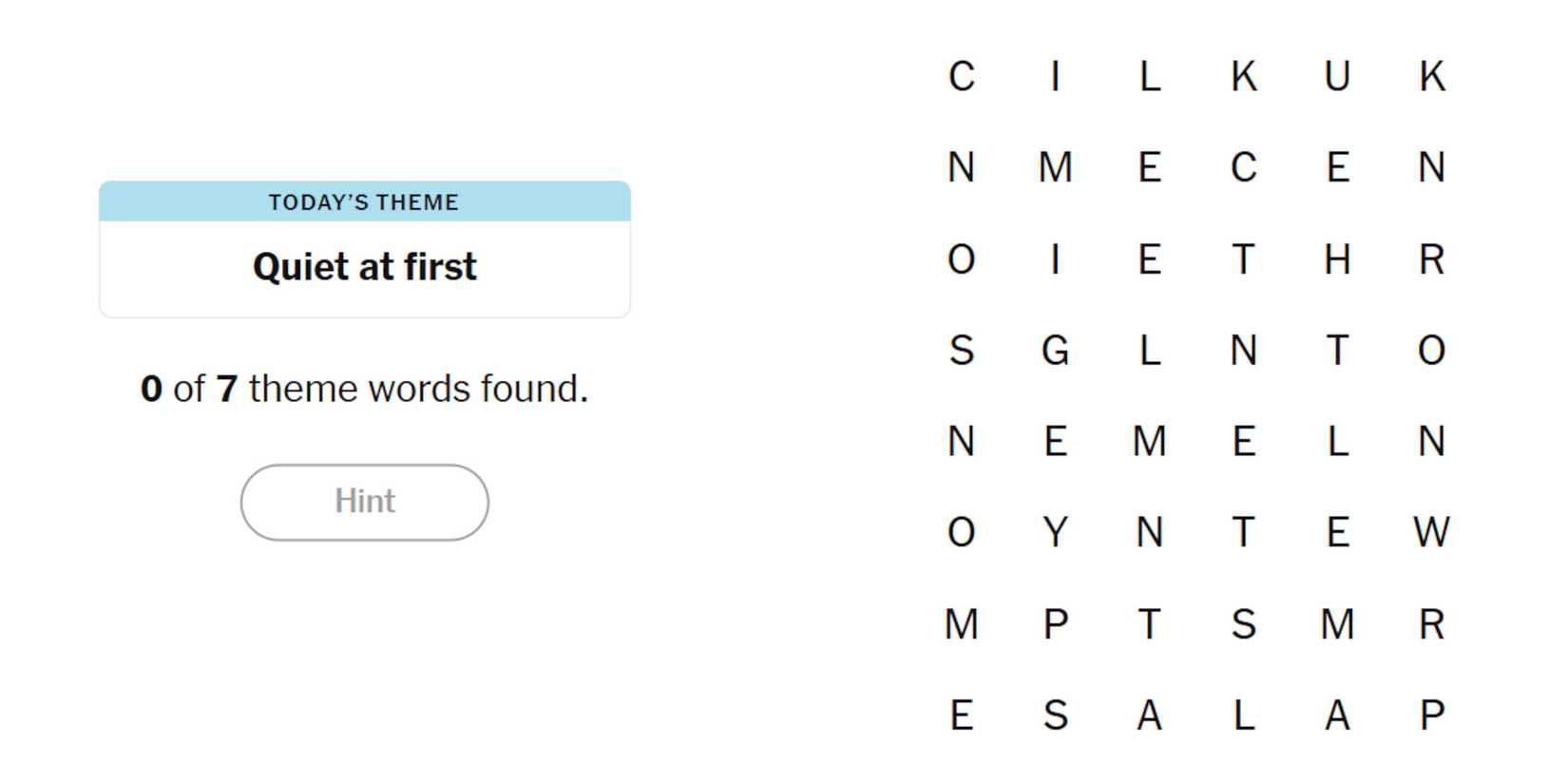1568x784 pixels.
Task: Tap the E in the bottom row
Action: click(961, 715)
